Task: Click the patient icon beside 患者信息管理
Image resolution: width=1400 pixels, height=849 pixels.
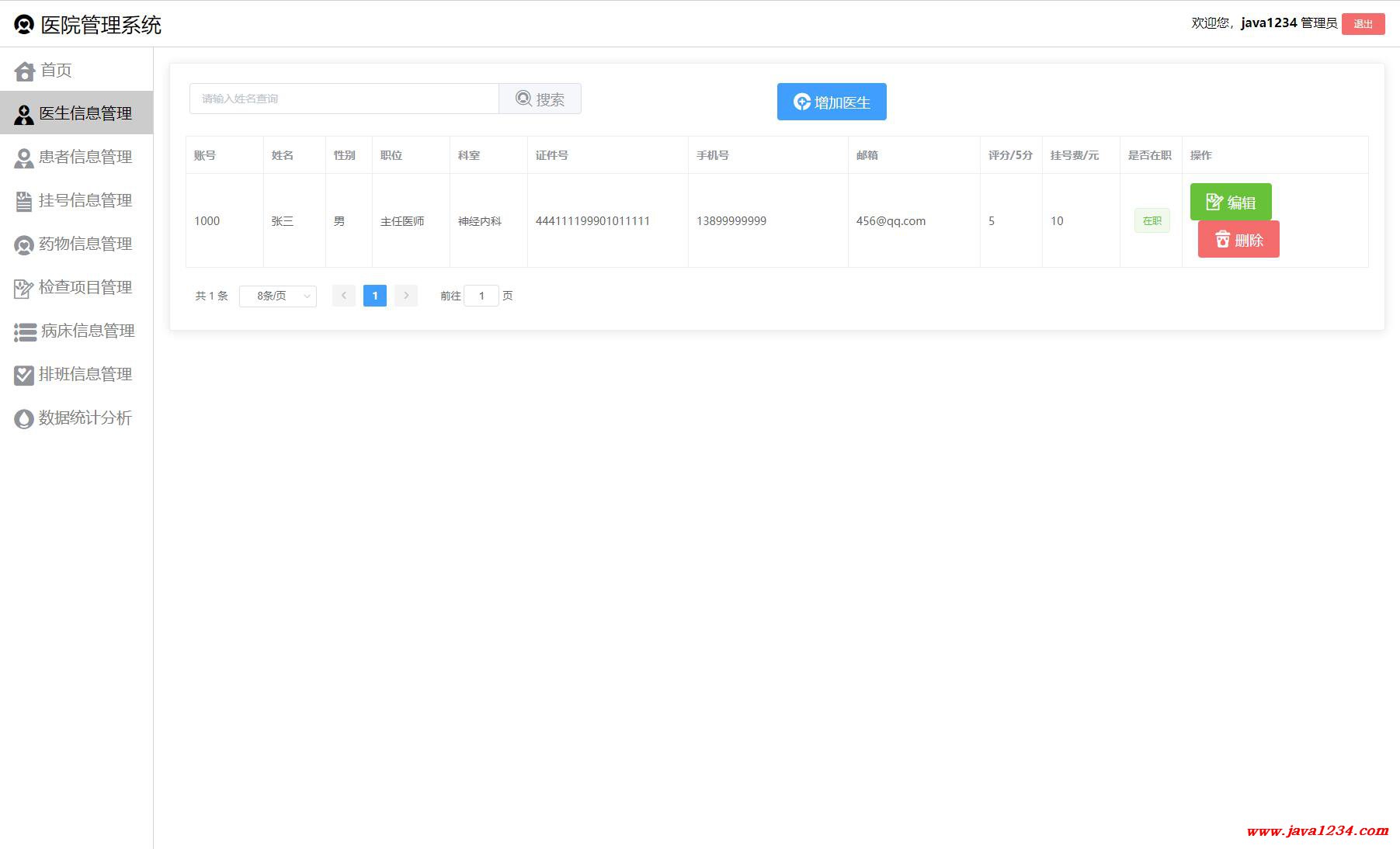Action: [24, 158]
